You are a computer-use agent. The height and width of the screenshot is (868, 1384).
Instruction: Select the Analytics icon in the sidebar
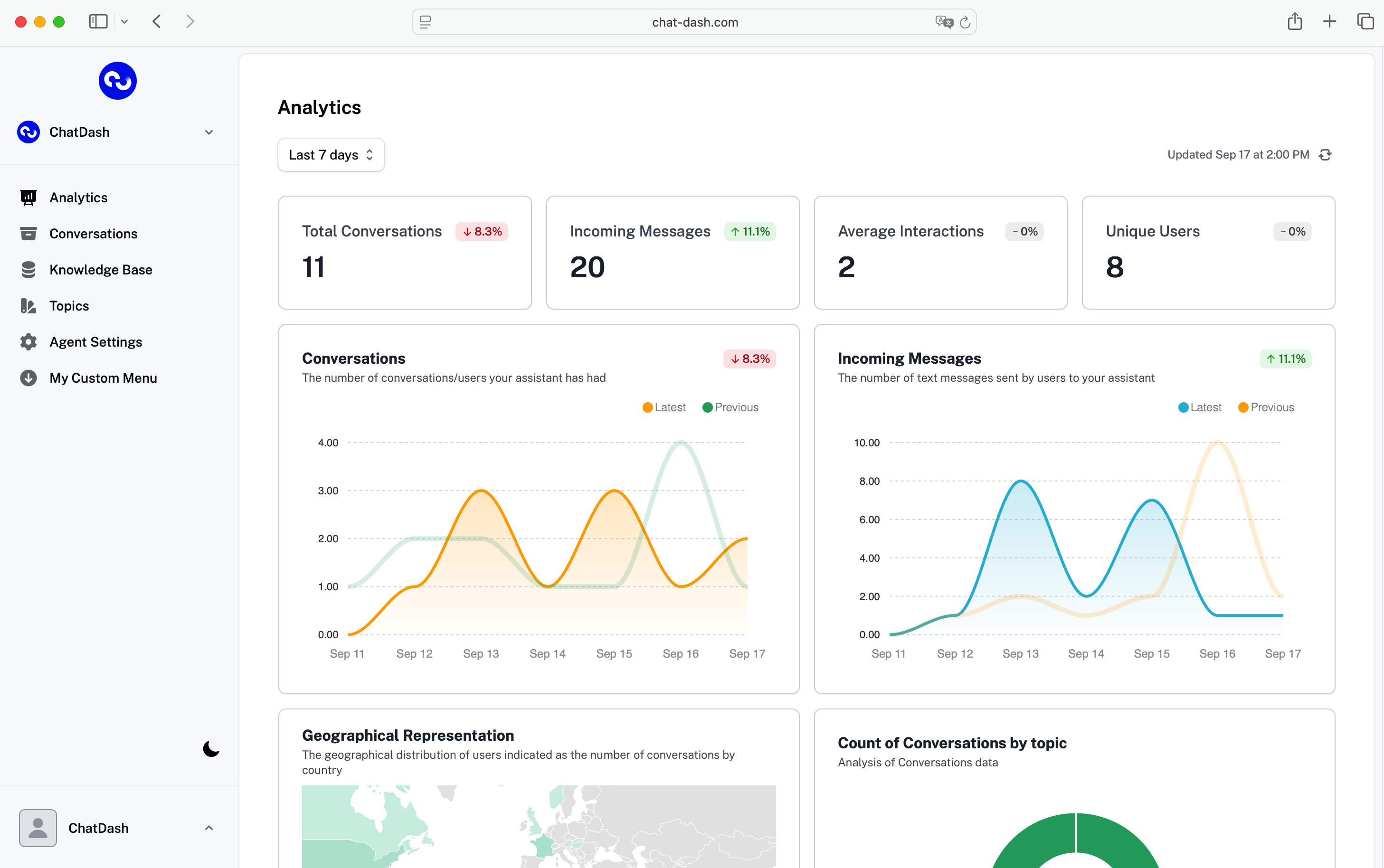click(28, 198)
